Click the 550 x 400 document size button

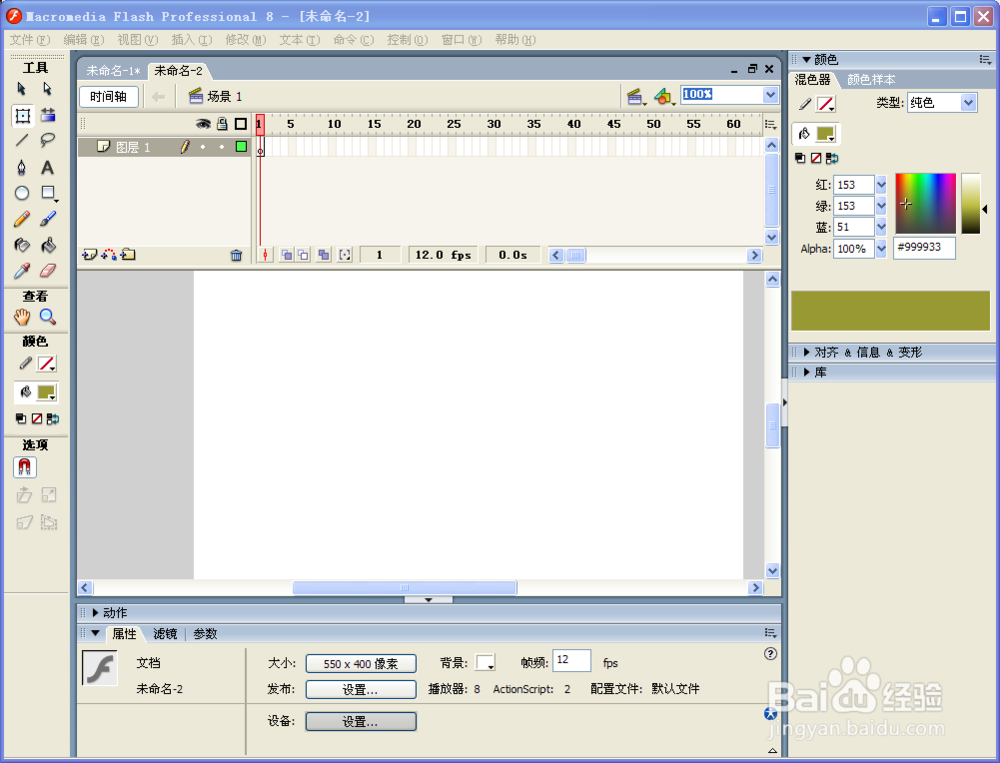[360, 663]
